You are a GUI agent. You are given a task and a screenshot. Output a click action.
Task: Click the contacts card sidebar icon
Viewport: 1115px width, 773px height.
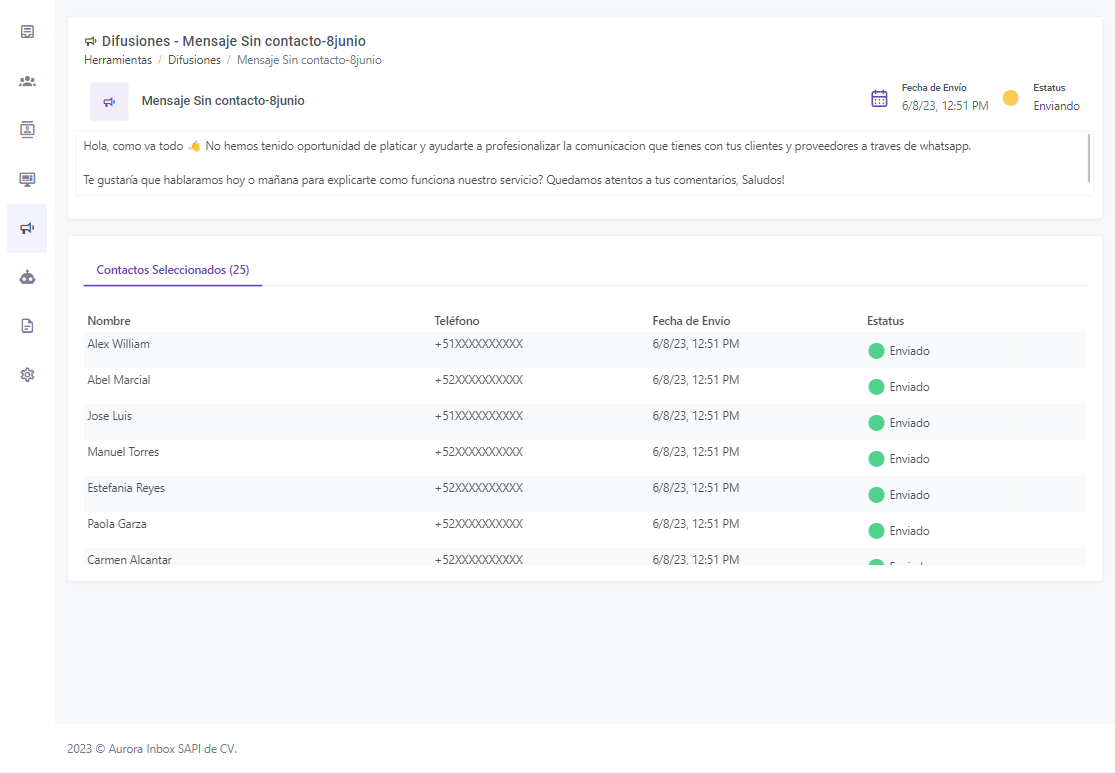pyautogui.click(x=27, y=129)
